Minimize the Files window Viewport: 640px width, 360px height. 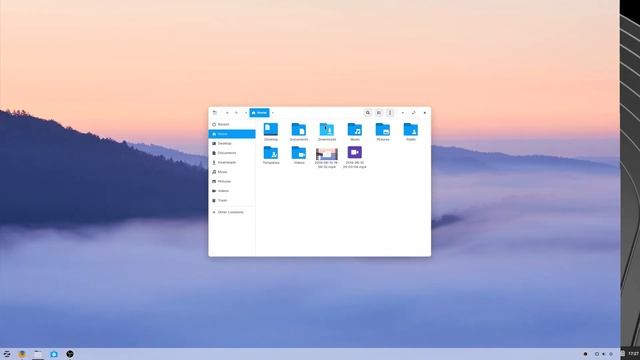pyautogui.click(x=402, y=113)
